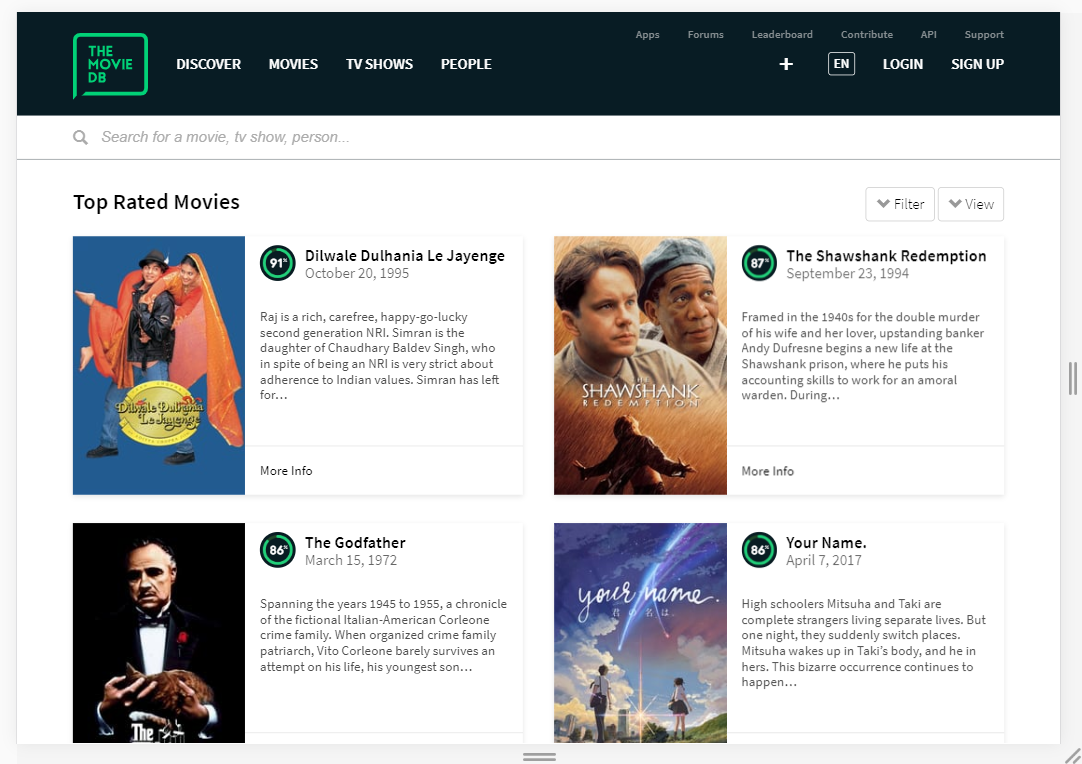Image resolution: width=1082 pixels, height=764 pixels.
Task: Open the Filter dropdown
Action: (900, 204)
